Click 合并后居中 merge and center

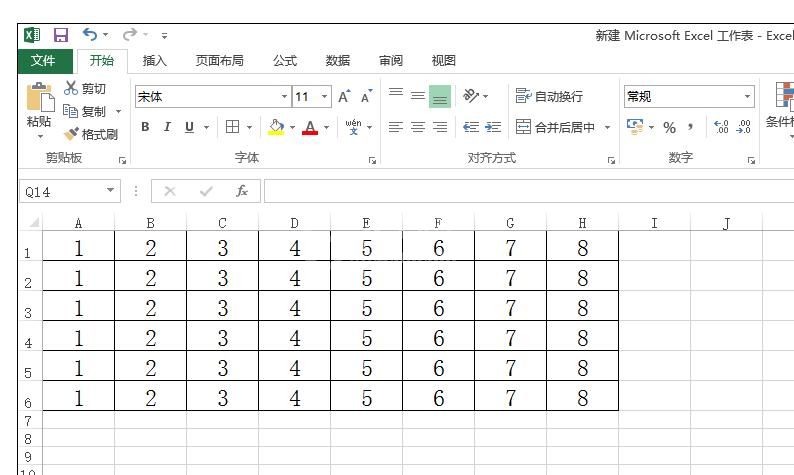click(x=555, y=127)
